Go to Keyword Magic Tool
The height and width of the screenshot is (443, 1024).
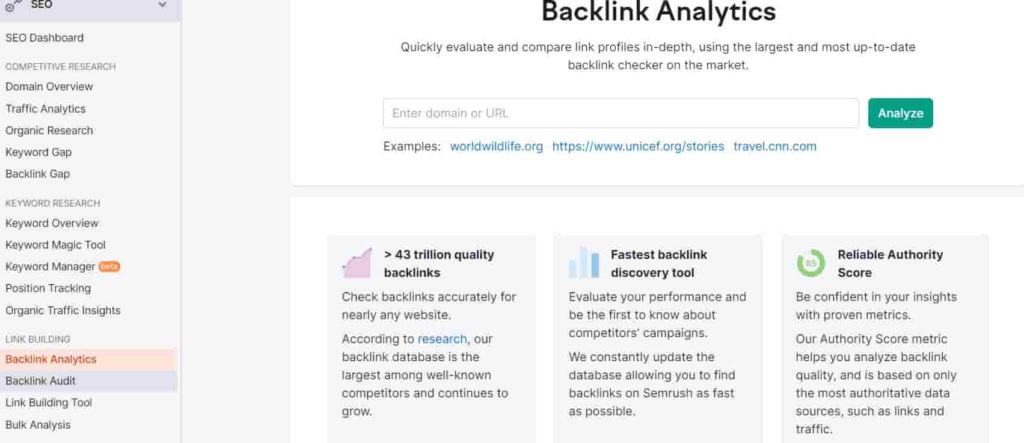[56, 245]
